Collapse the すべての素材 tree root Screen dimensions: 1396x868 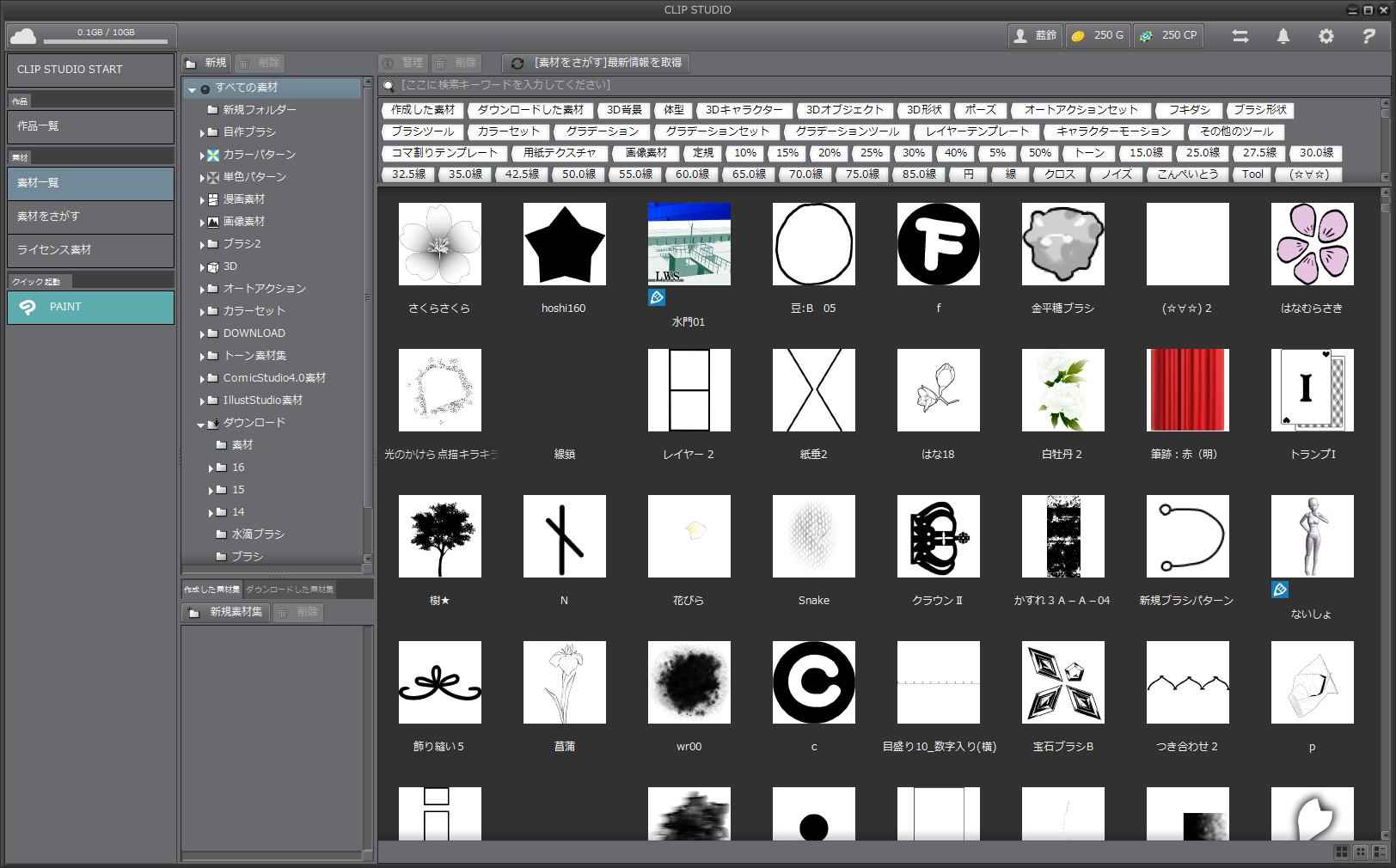pyautogui.click(x=193, y=89)
